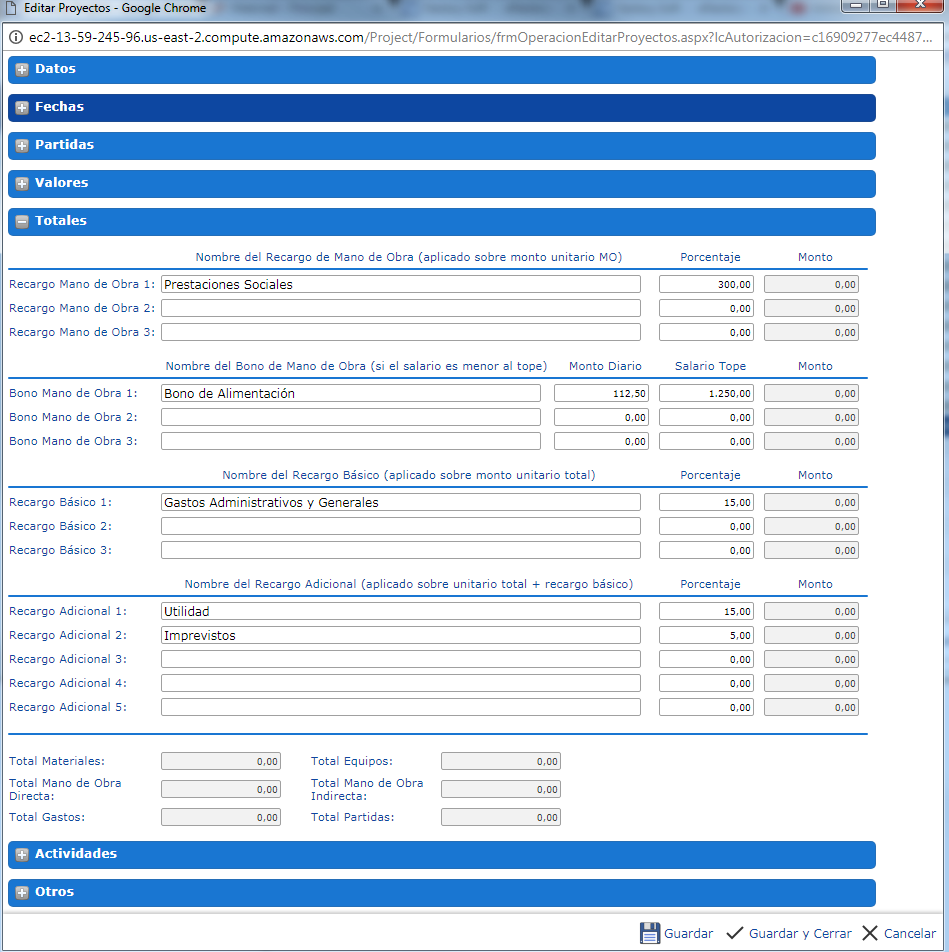Image resolution: width=949 pixels, height=952 pixels.
Task: Click the X icon next to Cancelar
Action: (869, 933)
